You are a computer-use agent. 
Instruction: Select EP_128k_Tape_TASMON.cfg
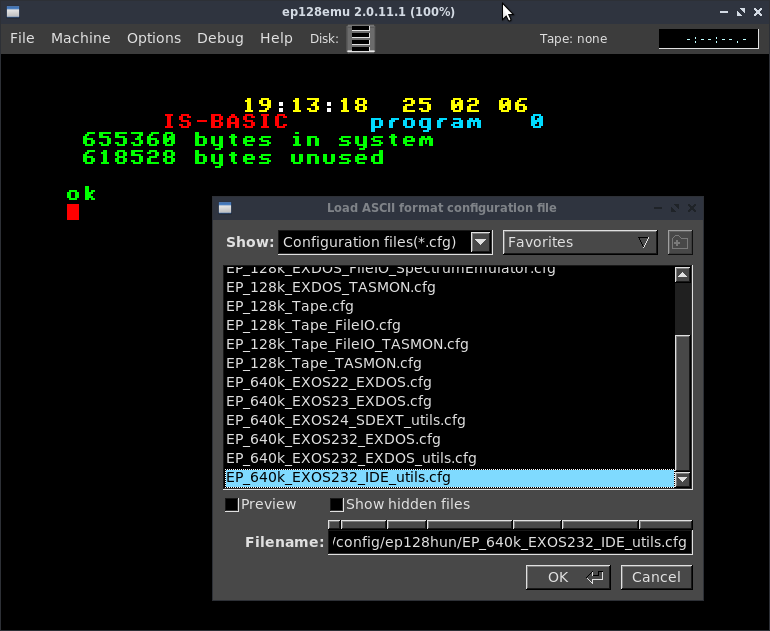pos(449,363)
